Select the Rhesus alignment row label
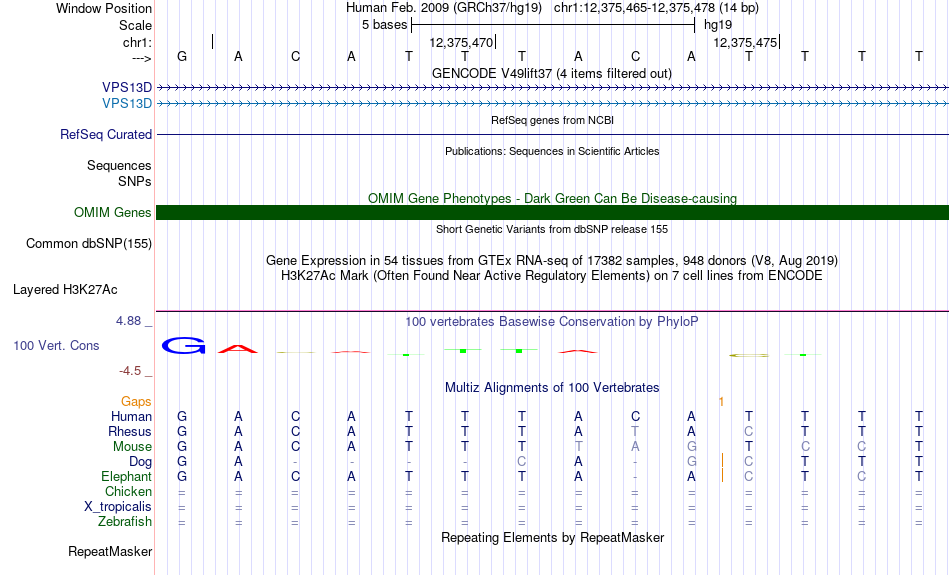The width and height of the screenshot is (950, 575). [x=130, y=431]
